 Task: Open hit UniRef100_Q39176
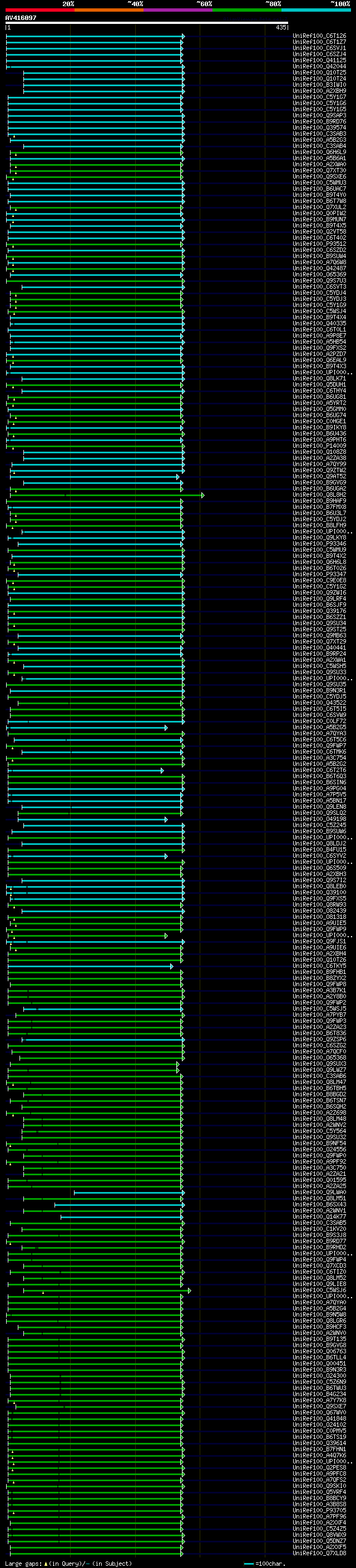319,611
